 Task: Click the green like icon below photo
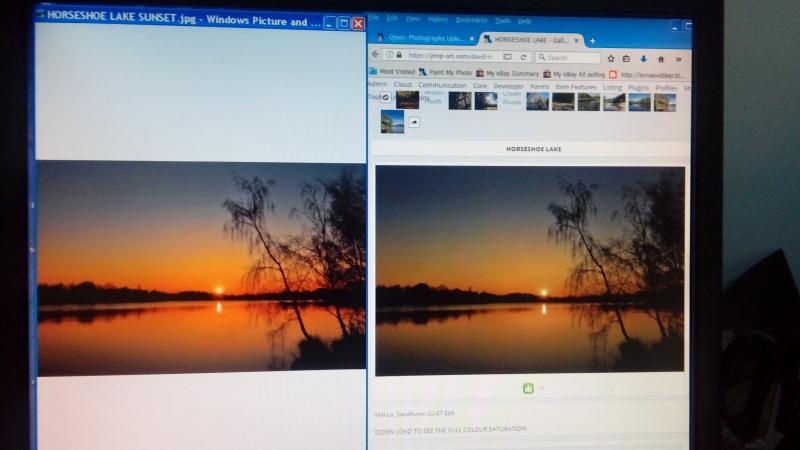pos(528,388)
